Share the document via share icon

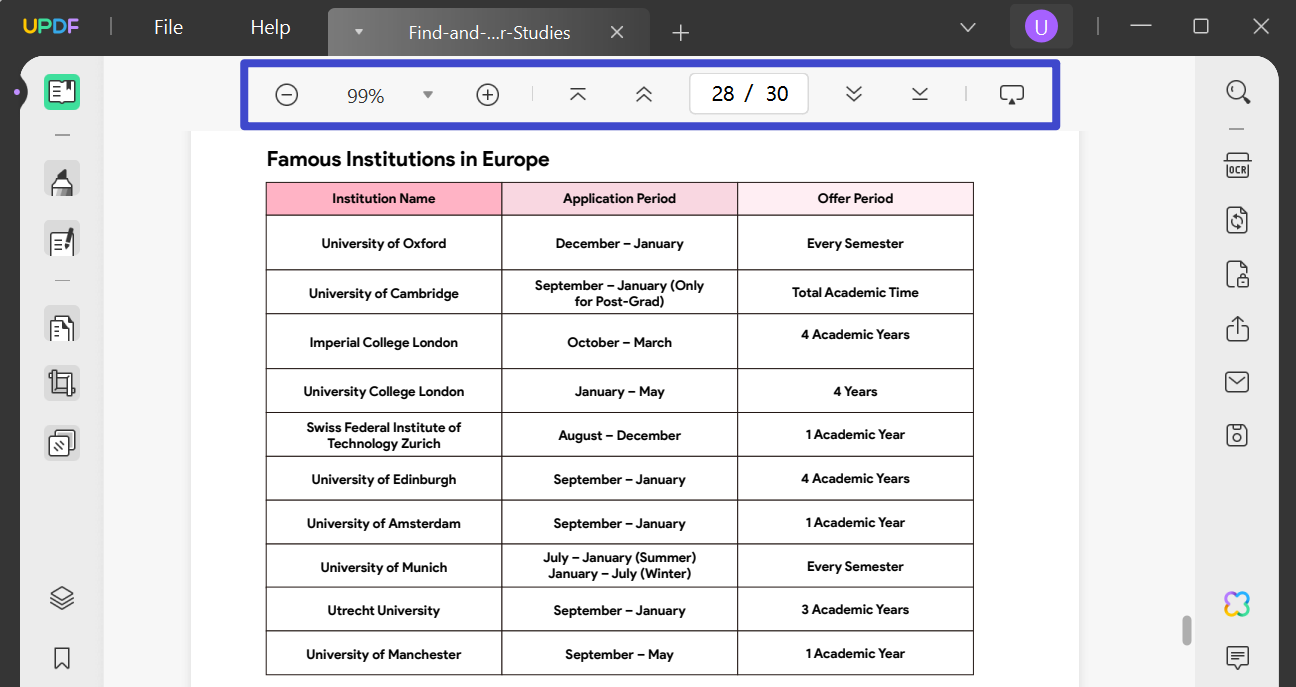pos(1237,328)
